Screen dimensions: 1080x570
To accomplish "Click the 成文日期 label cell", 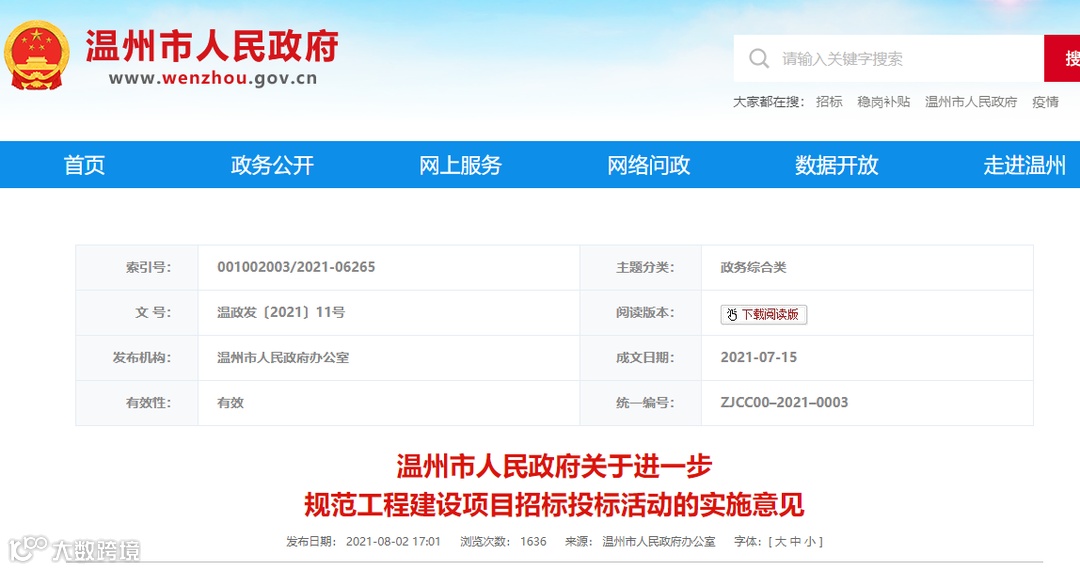I will (641, 358).
